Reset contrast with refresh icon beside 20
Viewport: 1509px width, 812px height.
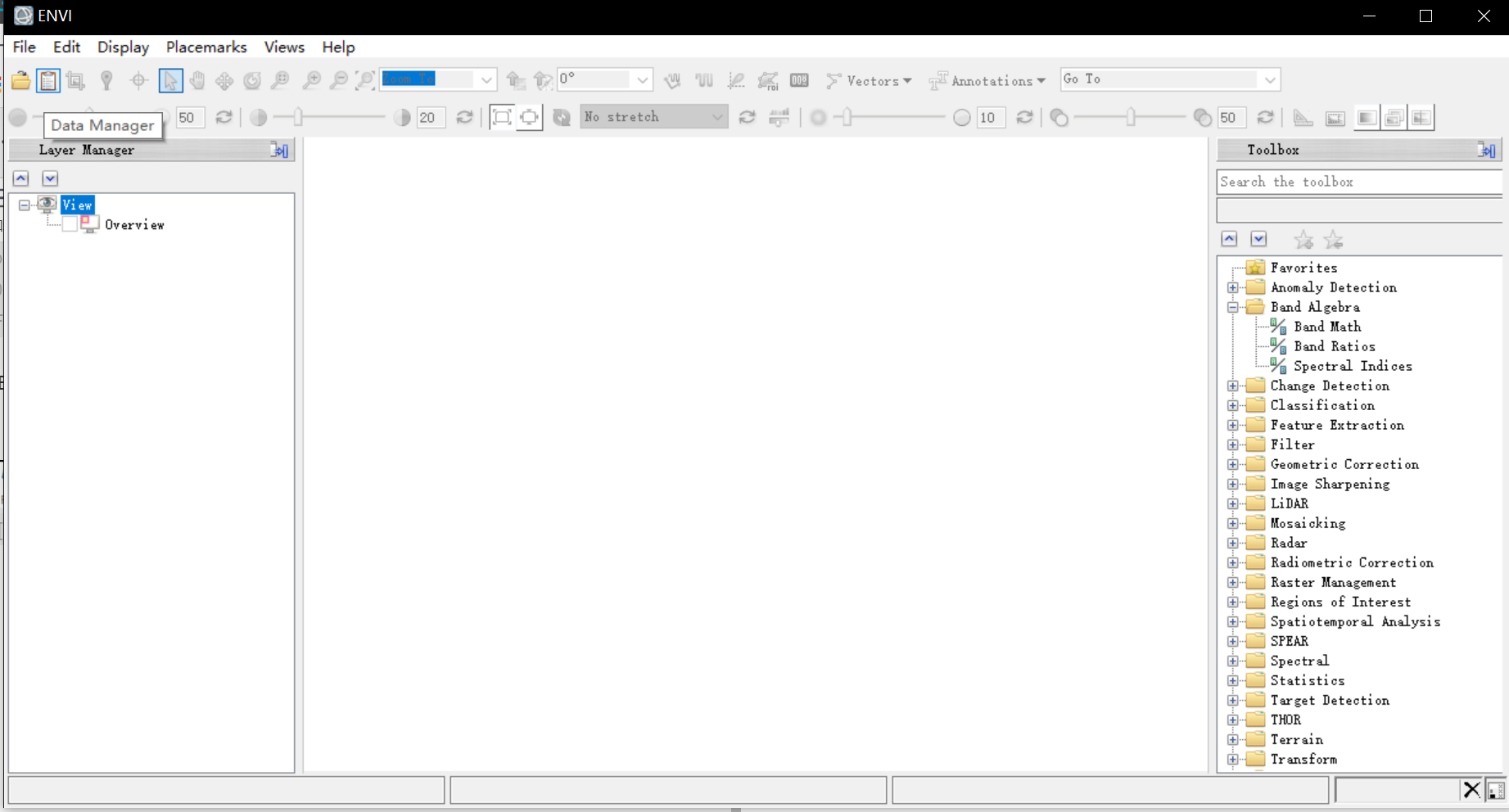tap(464, 117)
